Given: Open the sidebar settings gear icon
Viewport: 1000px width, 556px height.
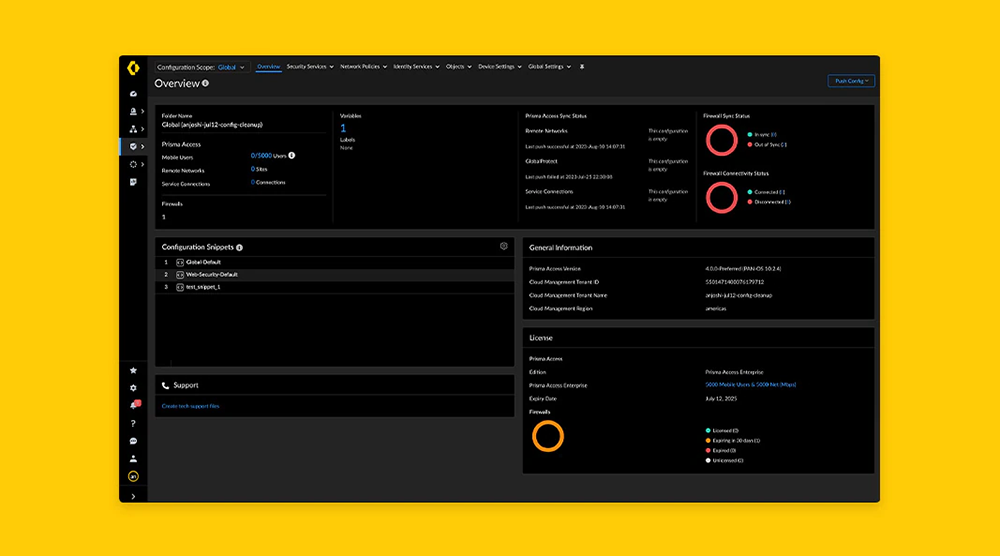Looking at the screenshot, I should [133, 388].
